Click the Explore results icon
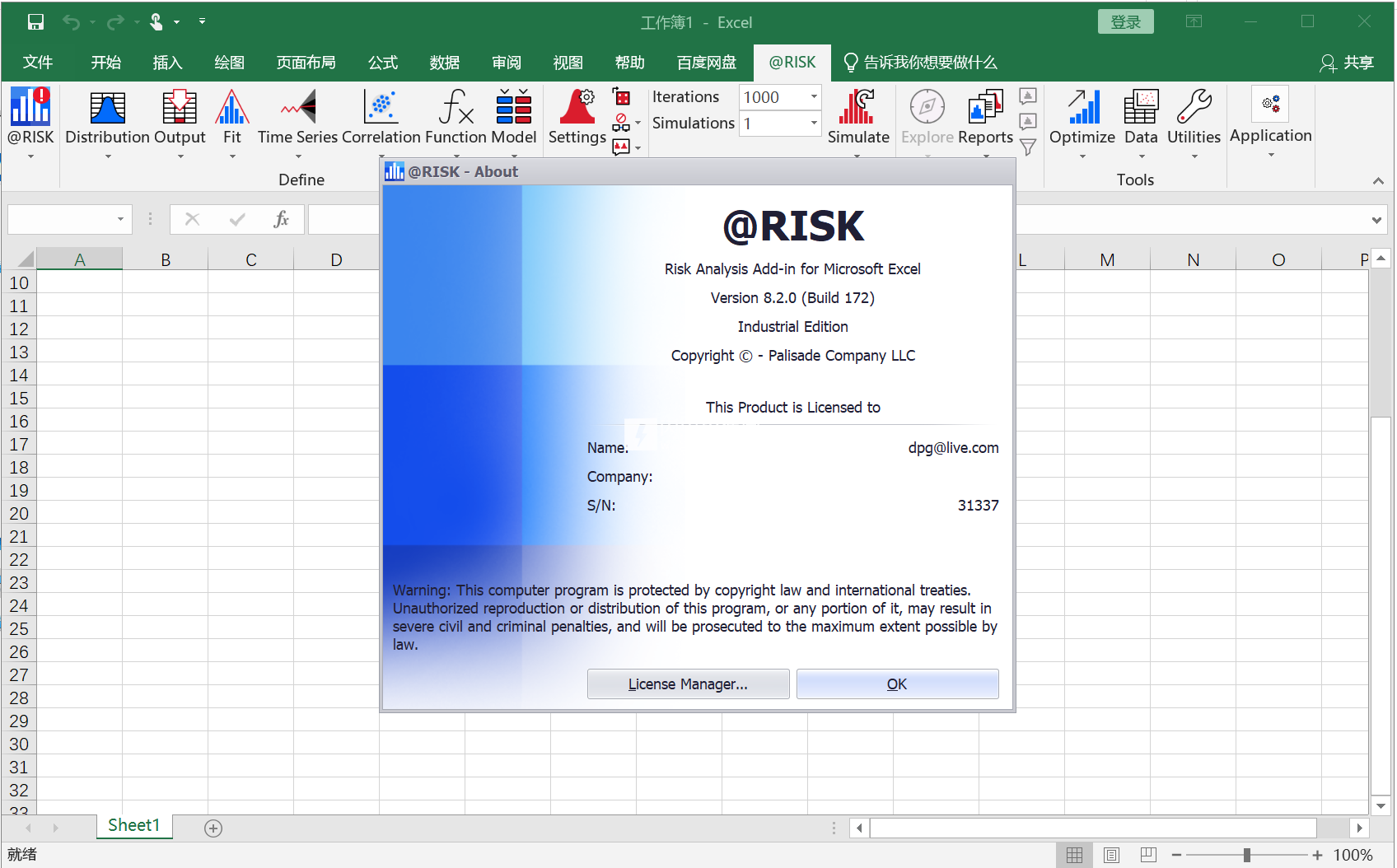Screen dimensions: 1397x868 point(927,107)
